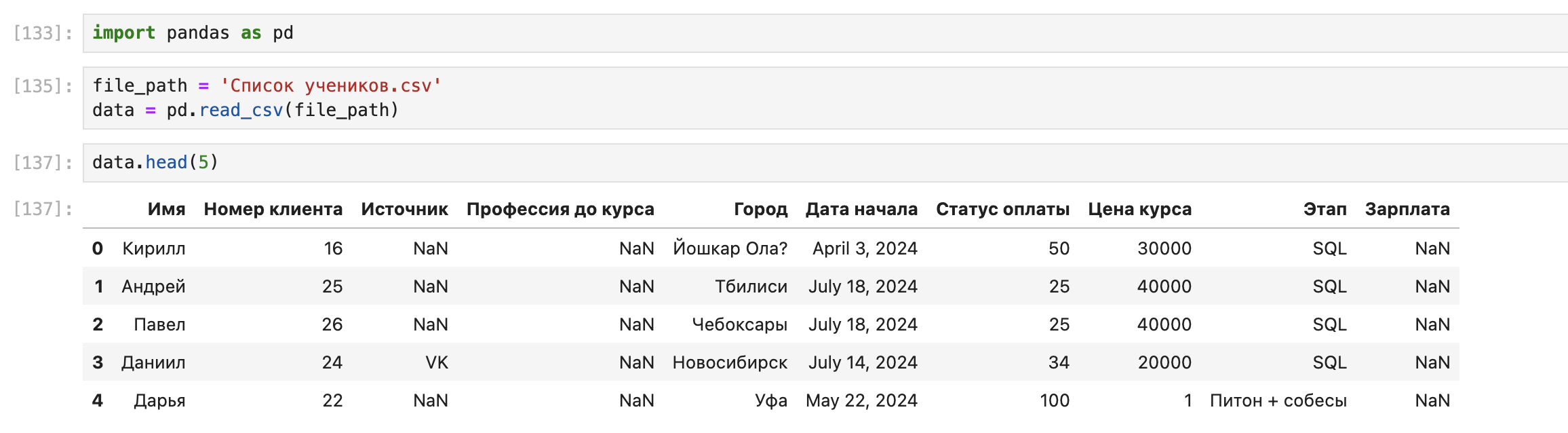
Task: Click the Цена курса column header
Action: 1139,209
